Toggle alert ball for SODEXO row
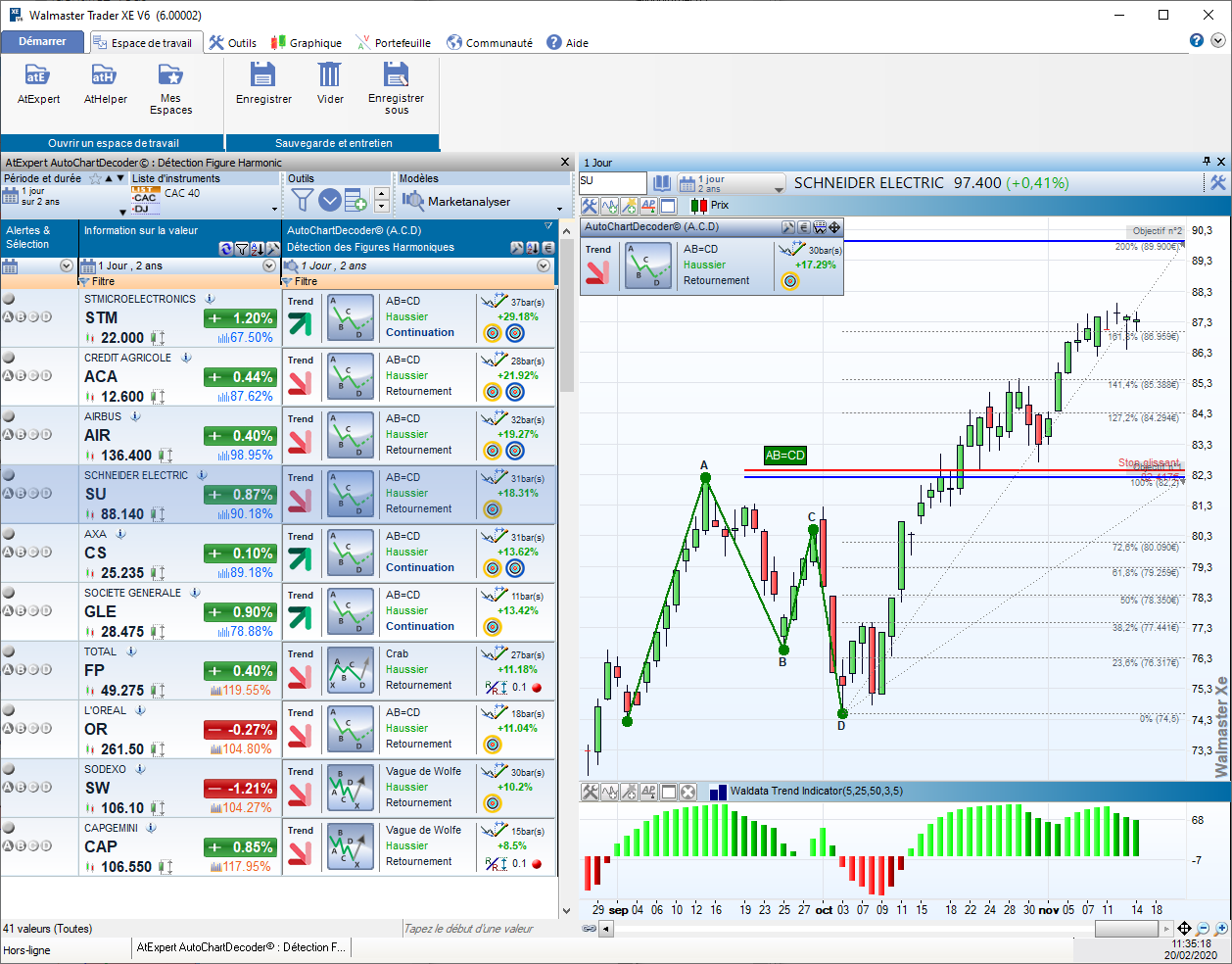1232x964 pixels. [x=9, y=769]
